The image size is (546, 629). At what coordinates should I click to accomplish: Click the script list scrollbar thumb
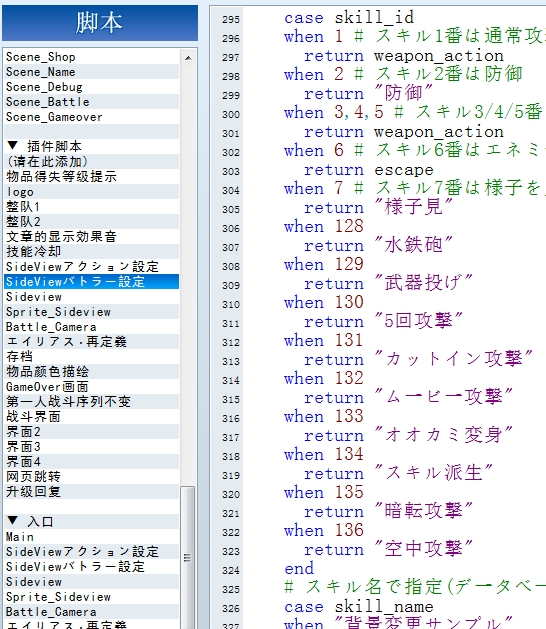187,558
